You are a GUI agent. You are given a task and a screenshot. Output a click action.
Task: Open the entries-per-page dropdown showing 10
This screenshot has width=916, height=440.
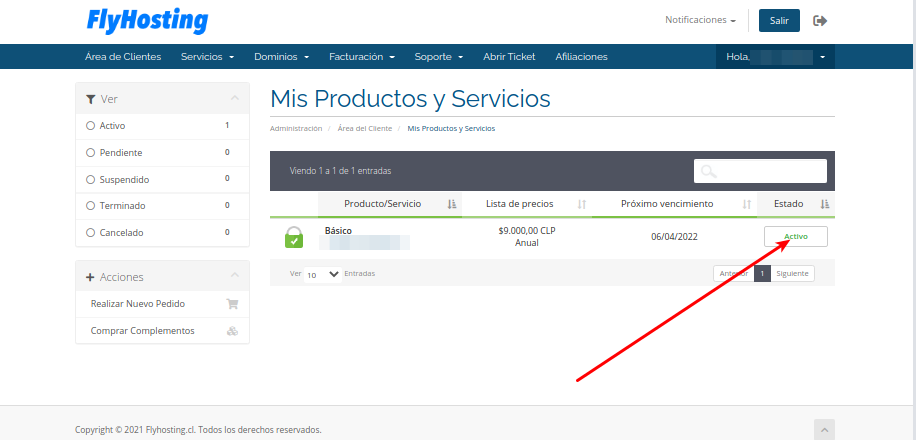tap(323, 274)
